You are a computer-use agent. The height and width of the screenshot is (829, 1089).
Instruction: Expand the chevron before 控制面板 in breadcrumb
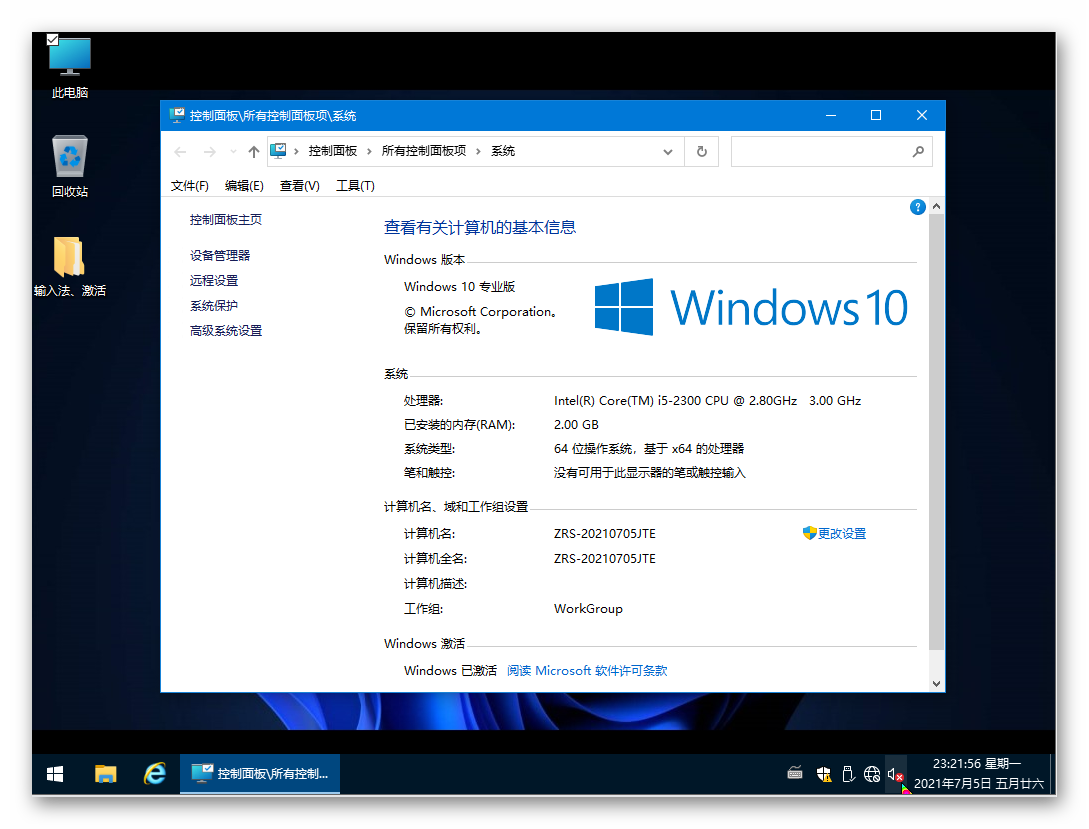click(297, 151)
